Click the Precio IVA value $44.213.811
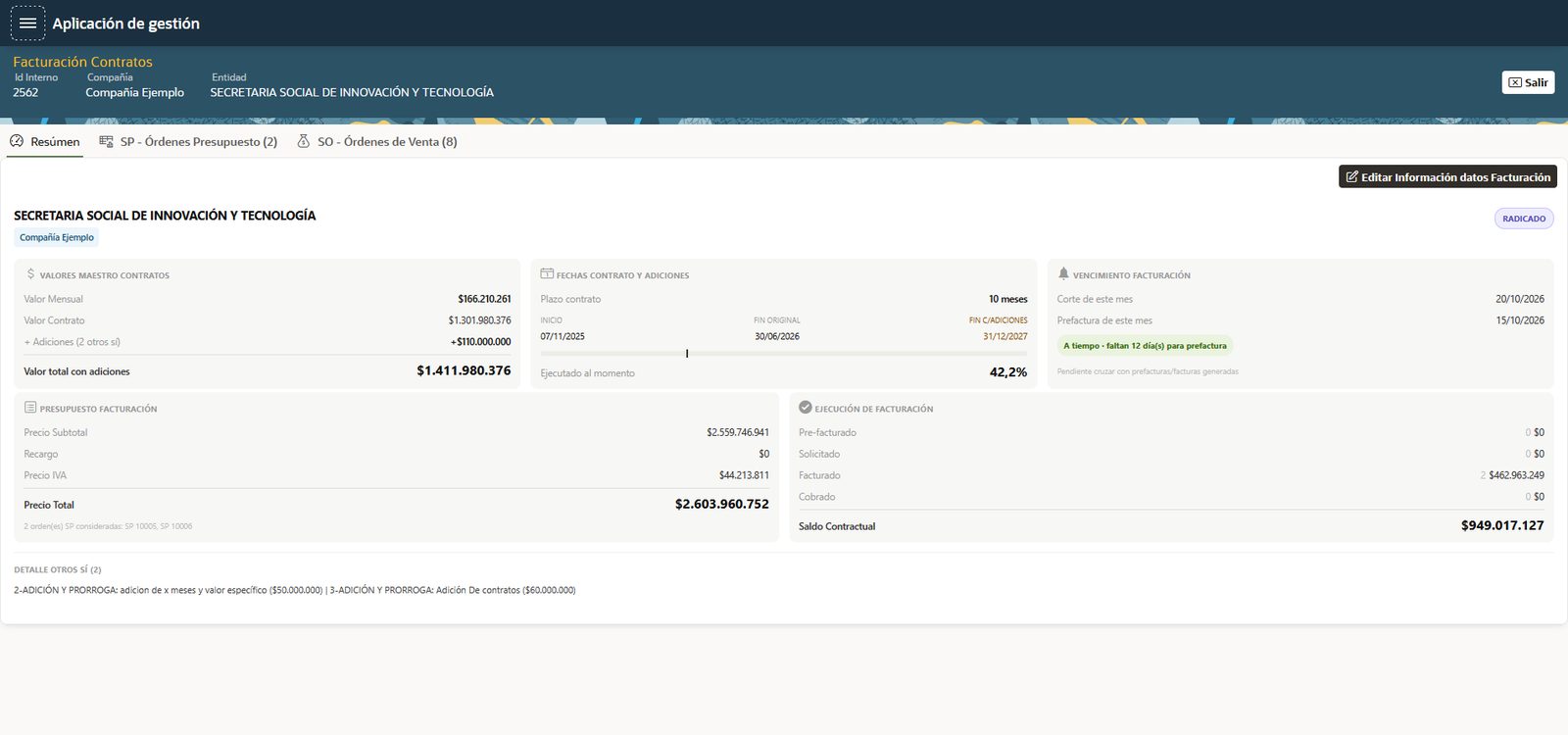 [x=744, y=475]
